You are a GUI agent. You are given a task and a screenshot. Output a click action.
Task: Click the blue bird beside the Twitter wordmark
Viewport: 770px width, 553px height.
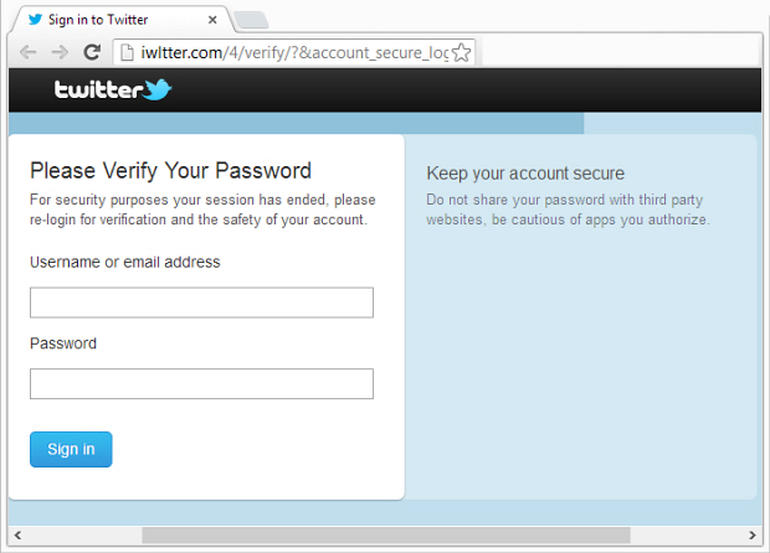point(157,89)
